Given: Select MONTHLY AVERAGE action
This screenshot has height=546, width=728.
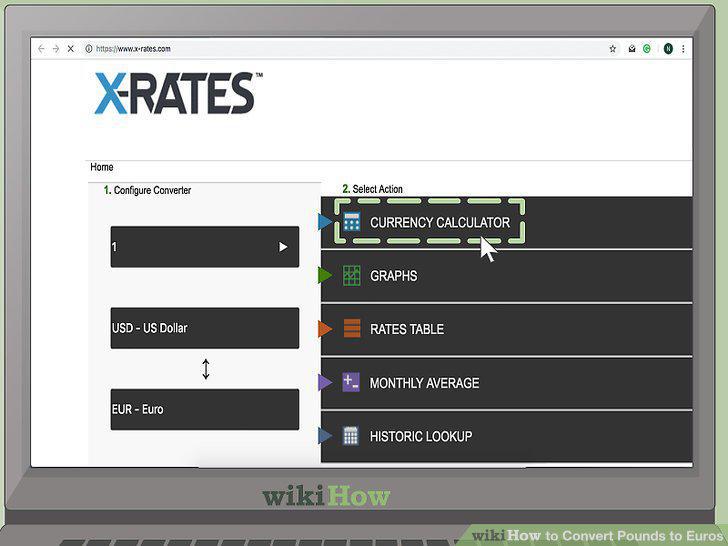Looking at the screenshot, I should 506,383.
